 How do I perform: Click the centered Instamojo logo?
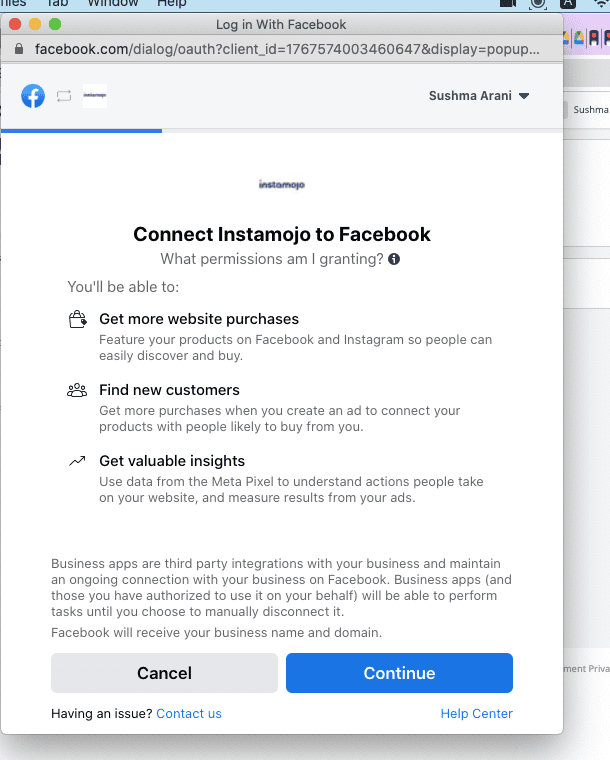pyautogui.click(x=282, y=185)
